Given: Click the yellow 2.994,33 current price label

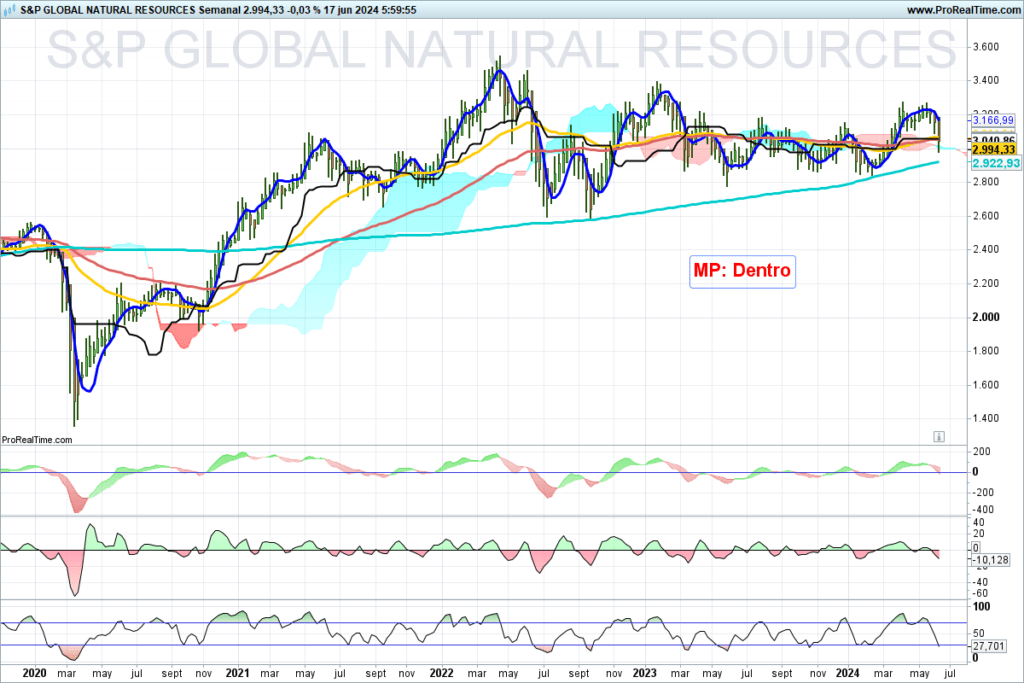Looking at the screenshot, I should pos(993,150).
